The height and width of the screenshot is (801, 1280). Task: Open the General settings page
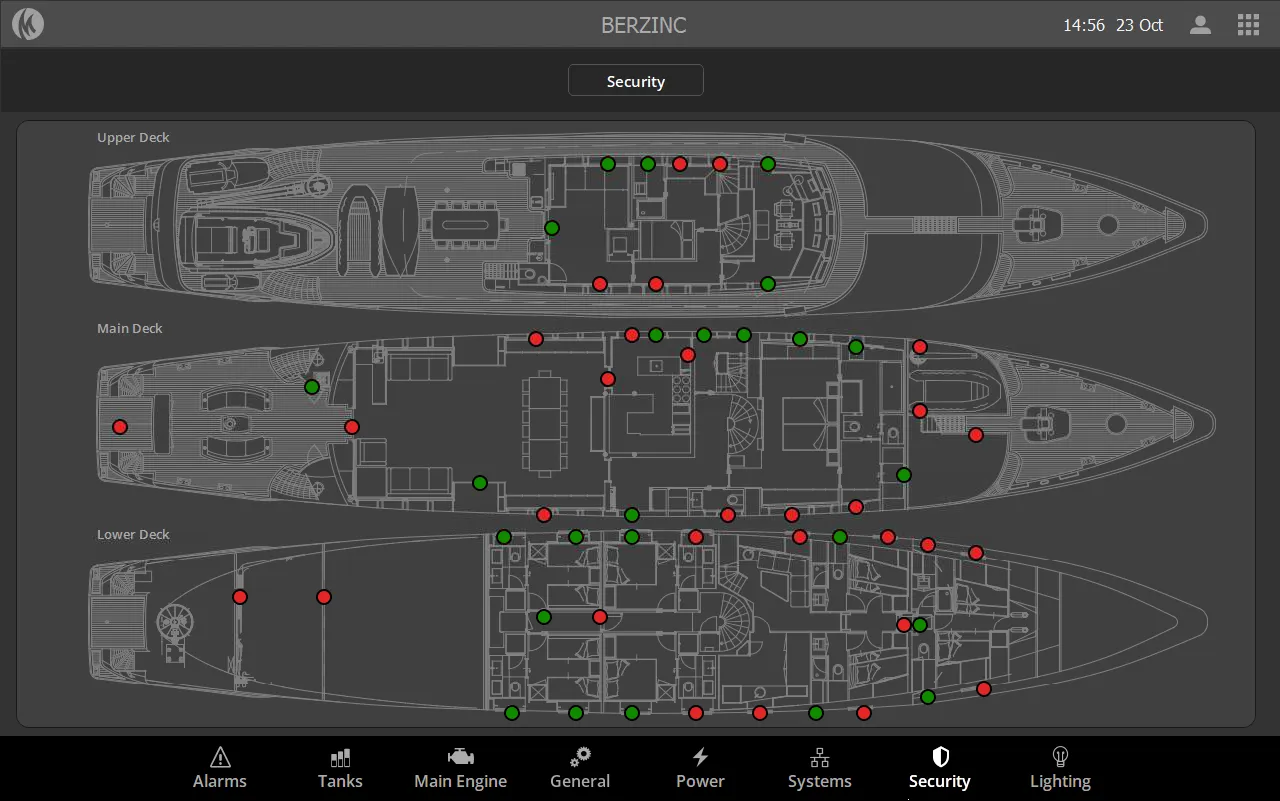point(580,768)
